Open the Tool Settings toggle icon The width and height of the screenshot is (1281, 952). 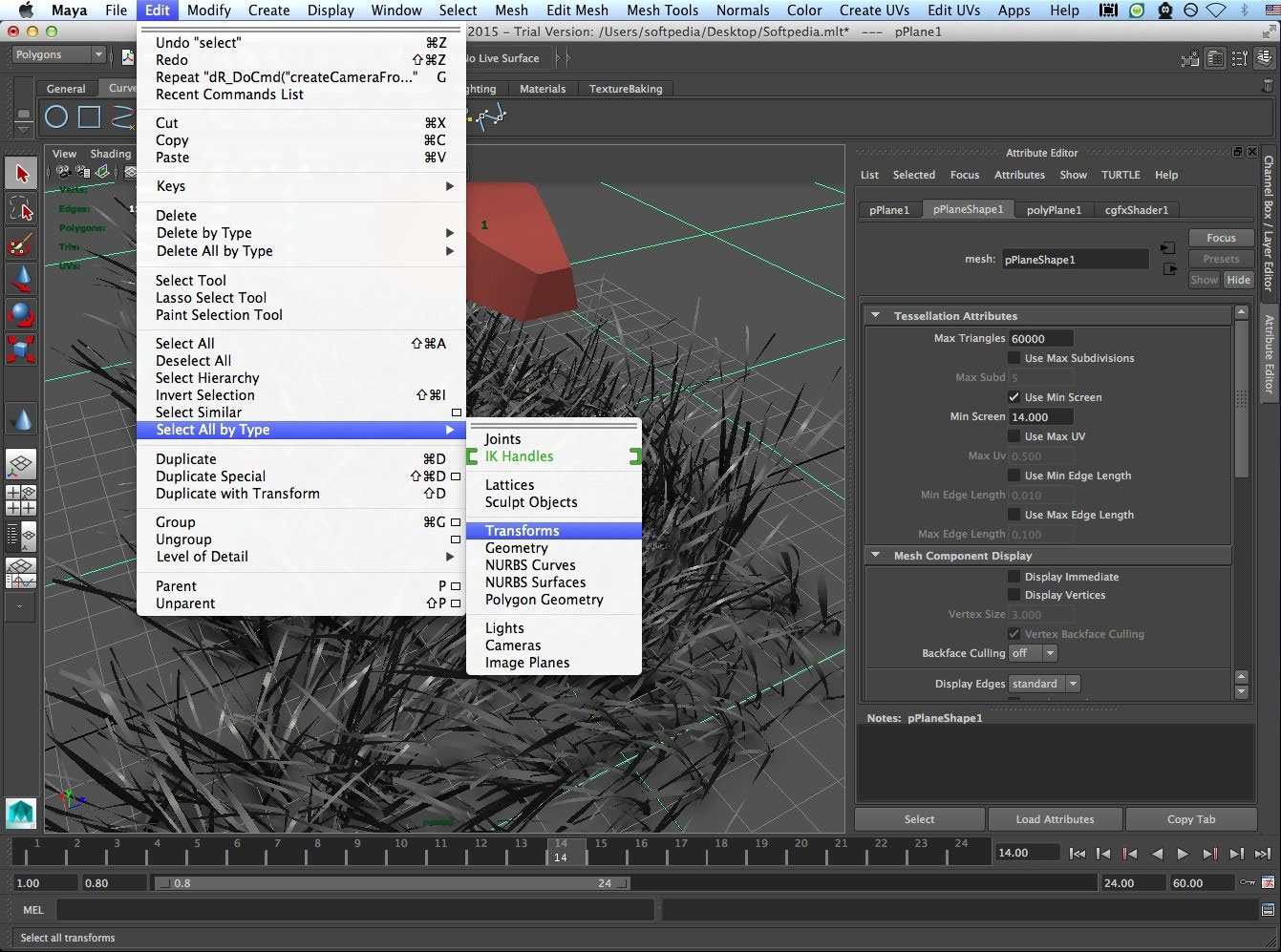click(1238, 58)
